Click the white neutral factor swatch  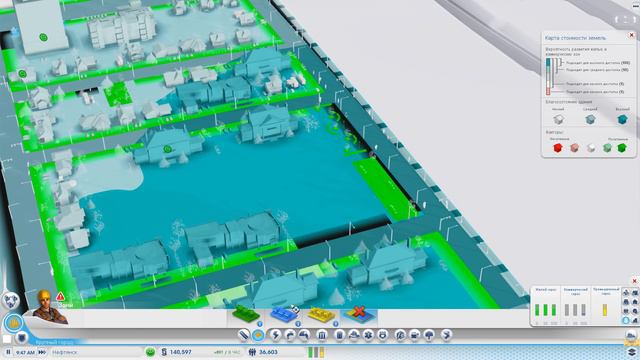pos(591,148)
